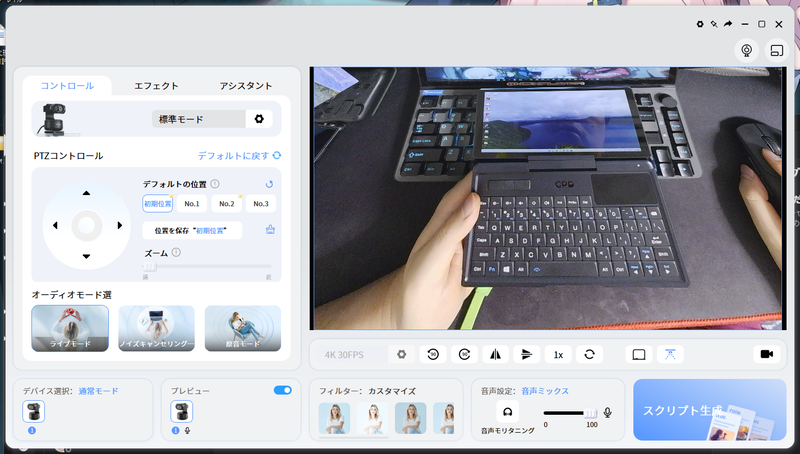Open resolution settings gear next to 4K 30FPS

402,354
